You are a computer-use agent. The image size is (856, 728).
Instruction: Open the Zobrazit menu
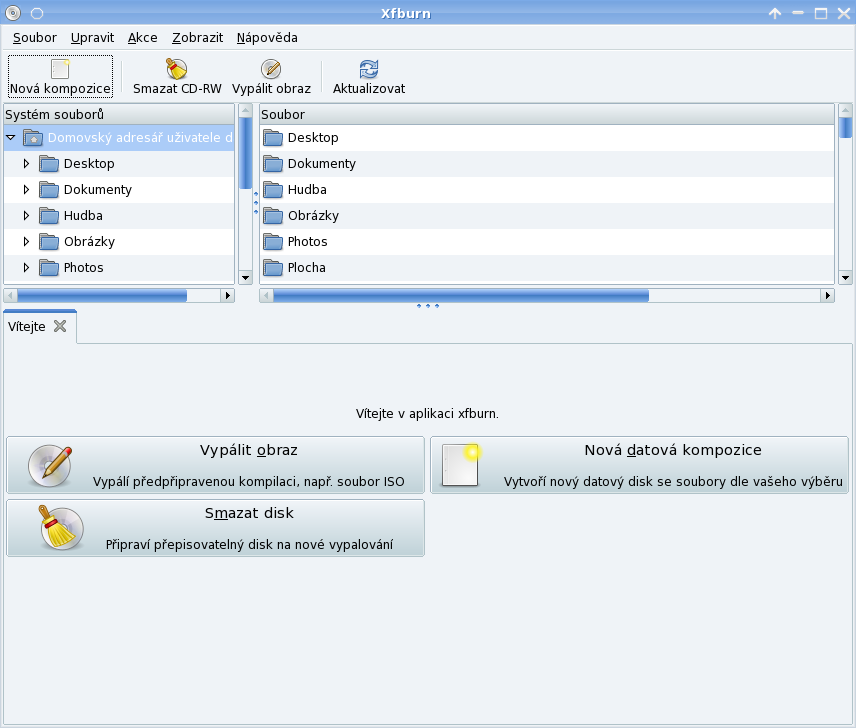[198, 38]
